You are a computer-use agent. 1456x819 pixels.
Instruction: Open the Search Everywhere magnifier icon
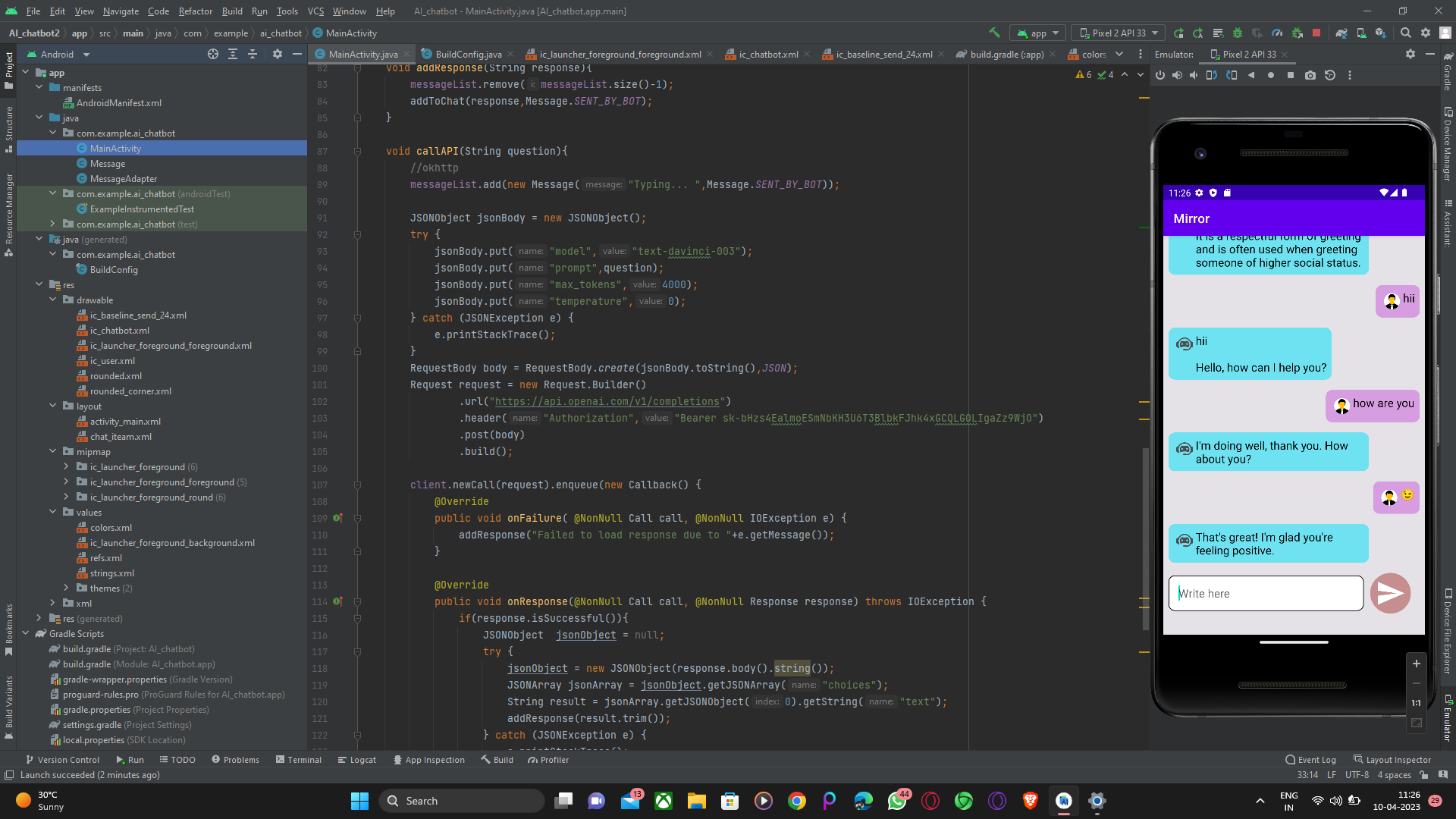coord(1405,33)
